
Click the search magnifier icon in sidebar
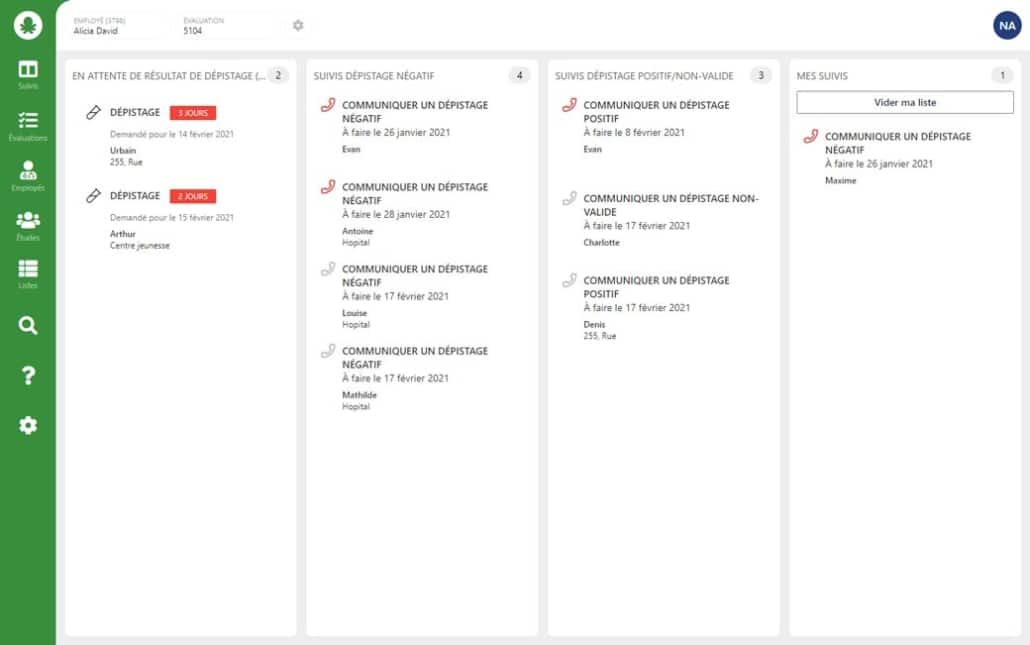[28, 325]
